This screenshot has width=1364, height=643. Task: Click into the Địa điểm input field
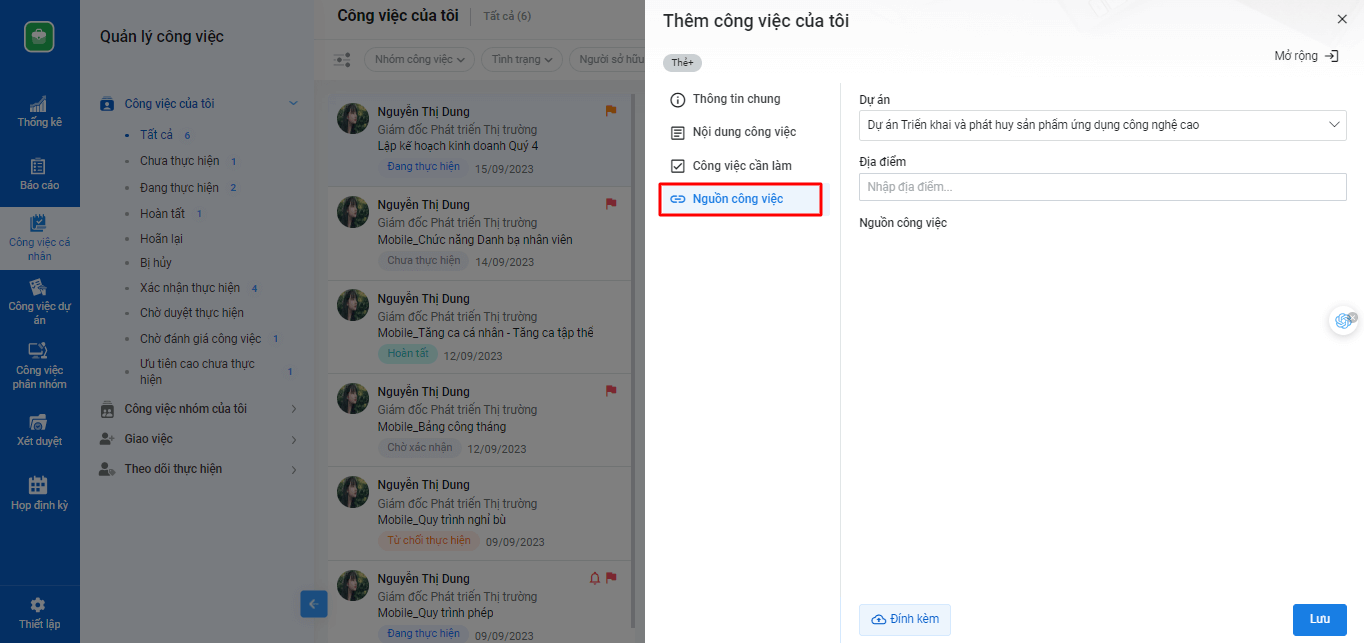tap(1102, 187)
